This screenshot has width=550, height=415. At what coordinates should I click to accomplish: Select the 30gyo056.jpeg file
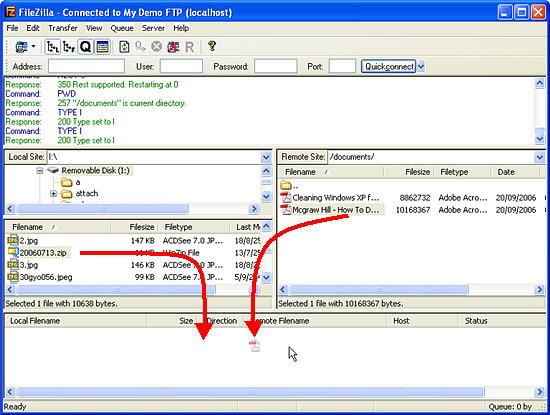46,277
